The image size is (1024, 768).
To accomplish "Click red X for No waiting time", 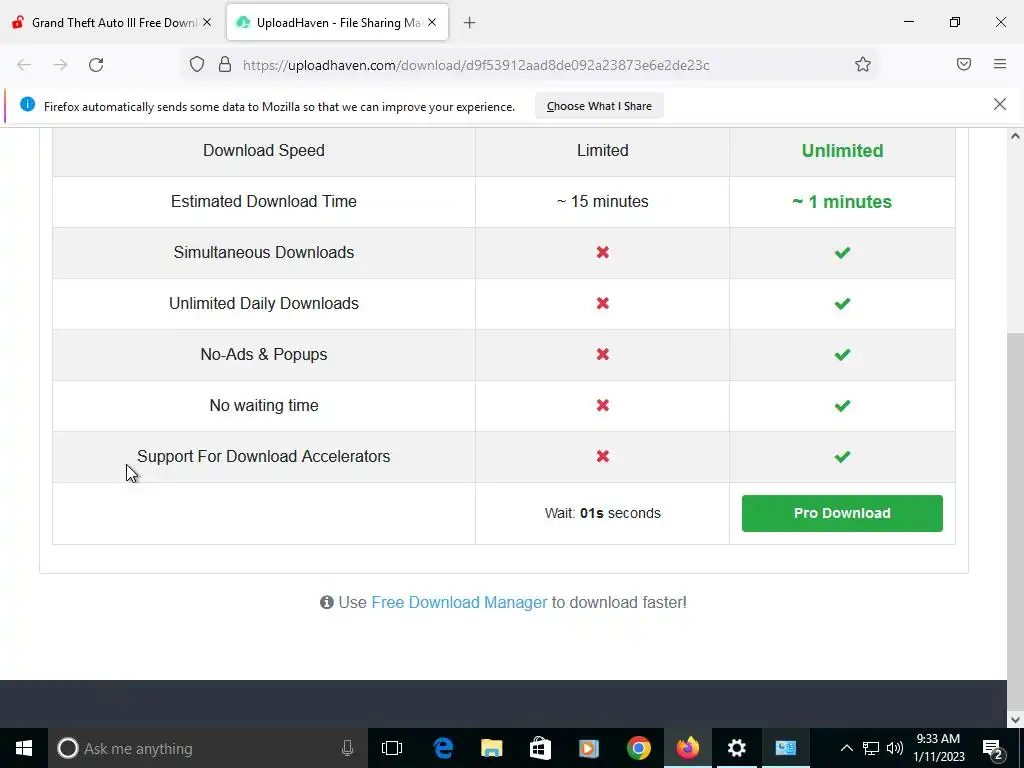I will click(602, 405).
